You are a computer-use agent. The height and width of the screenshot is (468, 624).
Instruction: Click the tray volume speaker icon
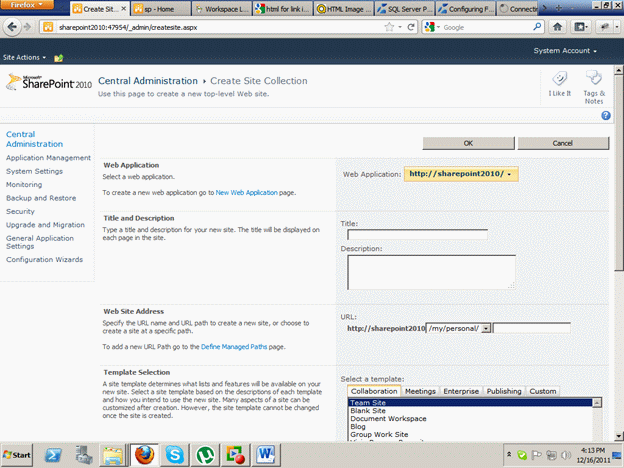pos(565,455)
